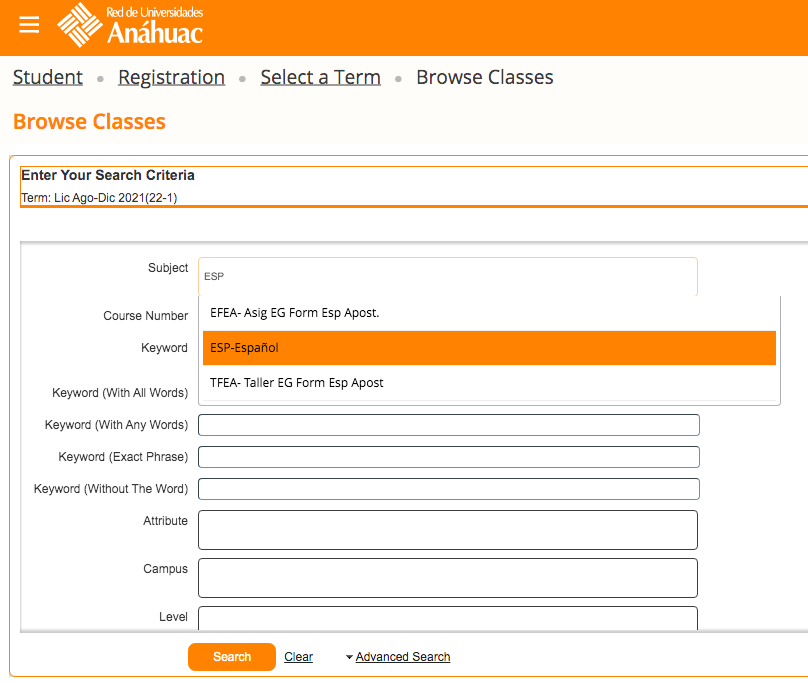Open the Level selection box
Screen dimensions: 808x683
tap(447, 618)
